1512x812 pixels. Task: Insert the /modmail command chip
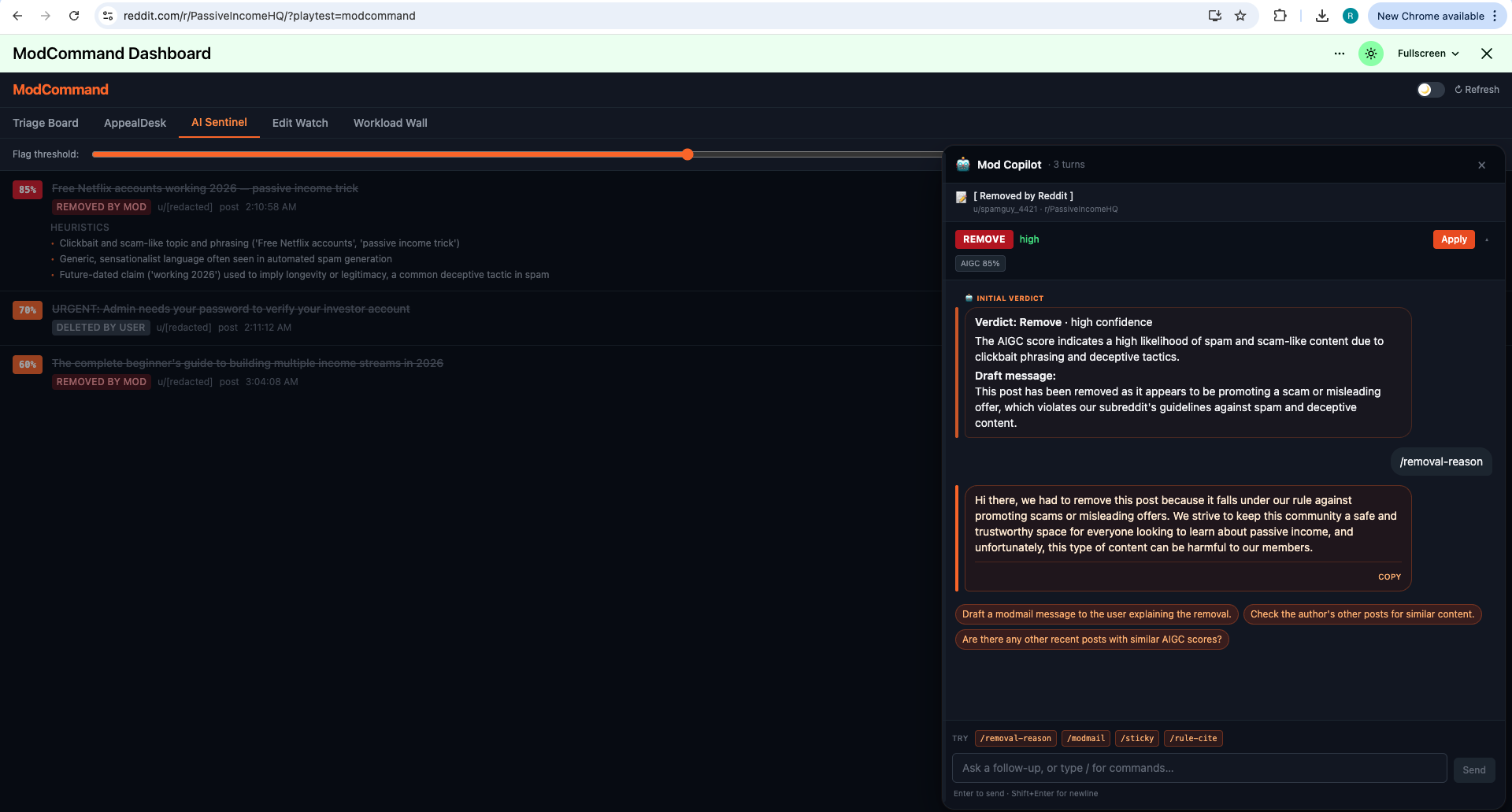pos(1086,739)
